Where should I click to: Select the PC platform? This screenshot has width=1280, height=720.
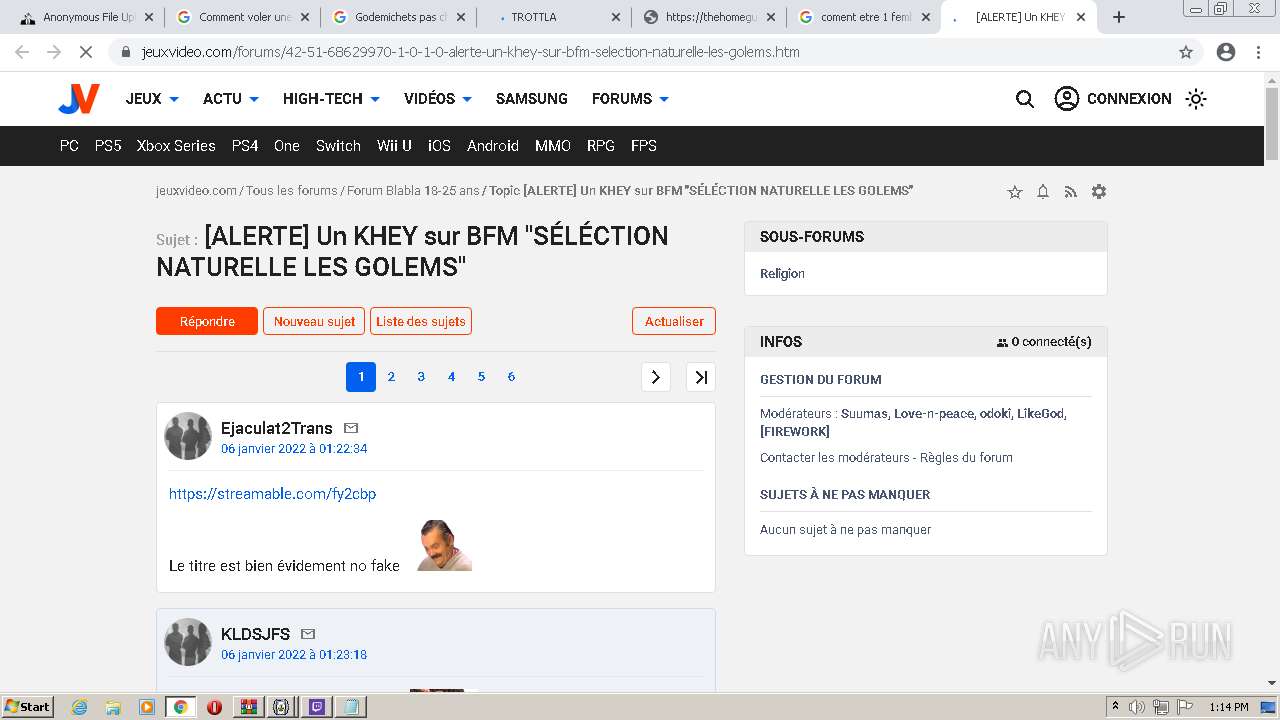69,146
